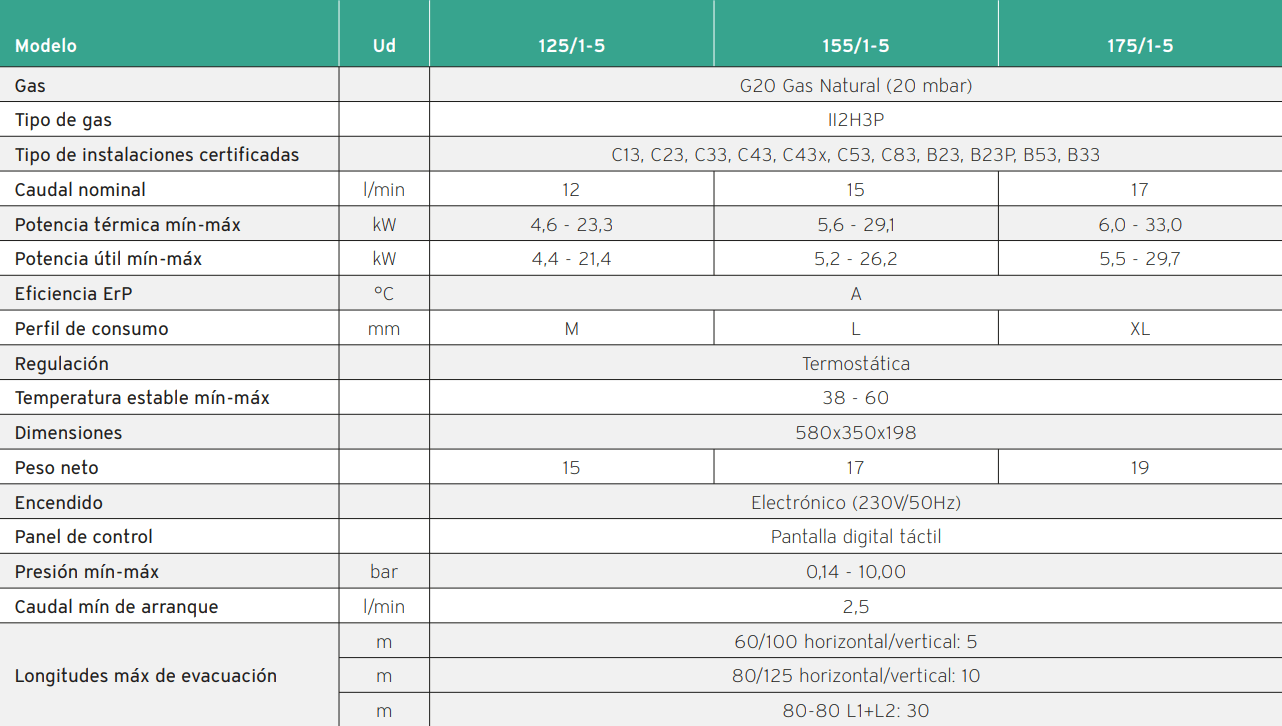Click the 'Perfil de consumo' label
1282x726 pixels.
coord(91,329)
